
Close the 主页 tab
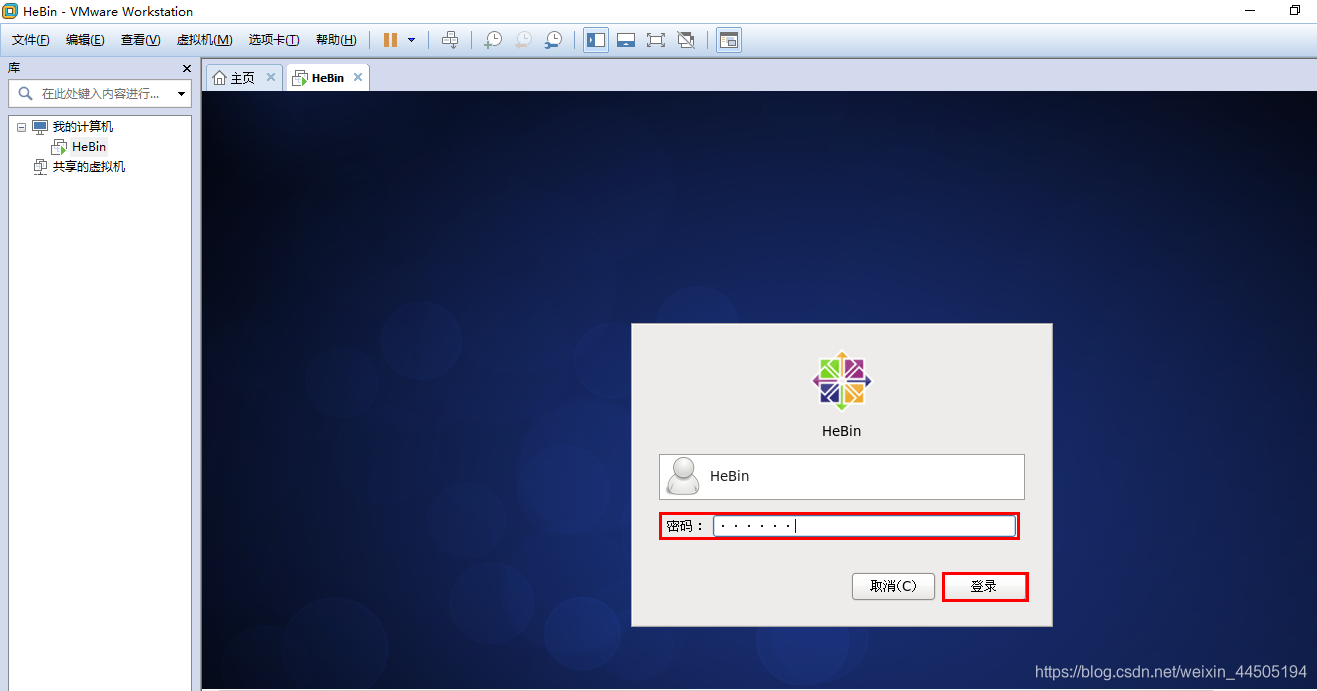point(271,77)
